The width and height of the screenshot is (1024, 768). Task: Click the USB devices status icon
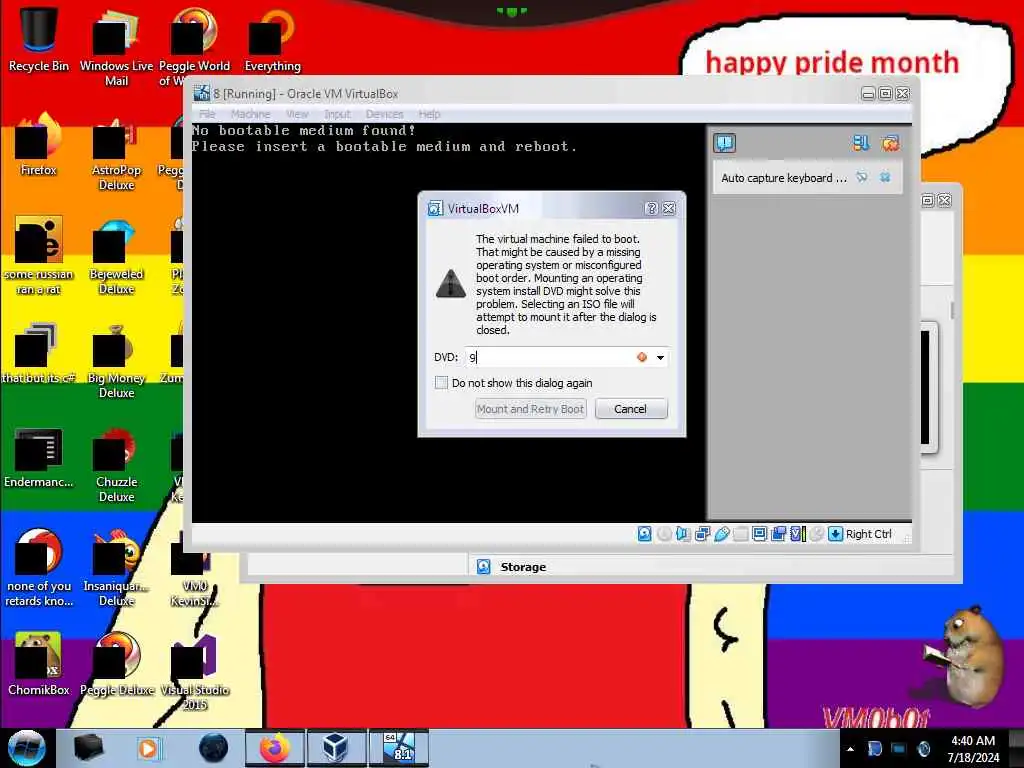pyautogui.click(x=722, y=534)
